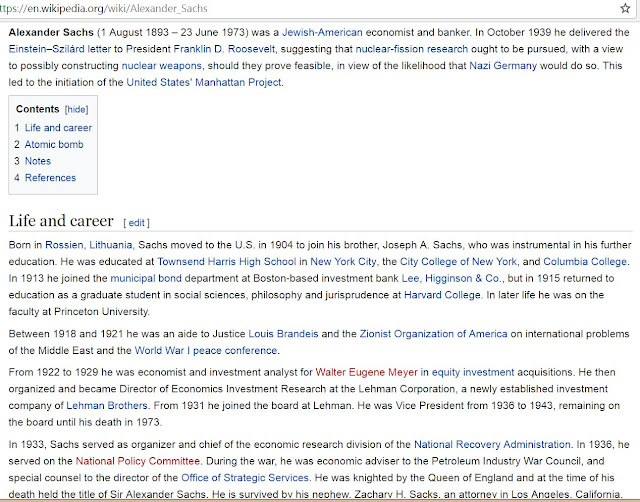
Task: Open the Einstein–Szilárd letter link
Action: point(60,49)
